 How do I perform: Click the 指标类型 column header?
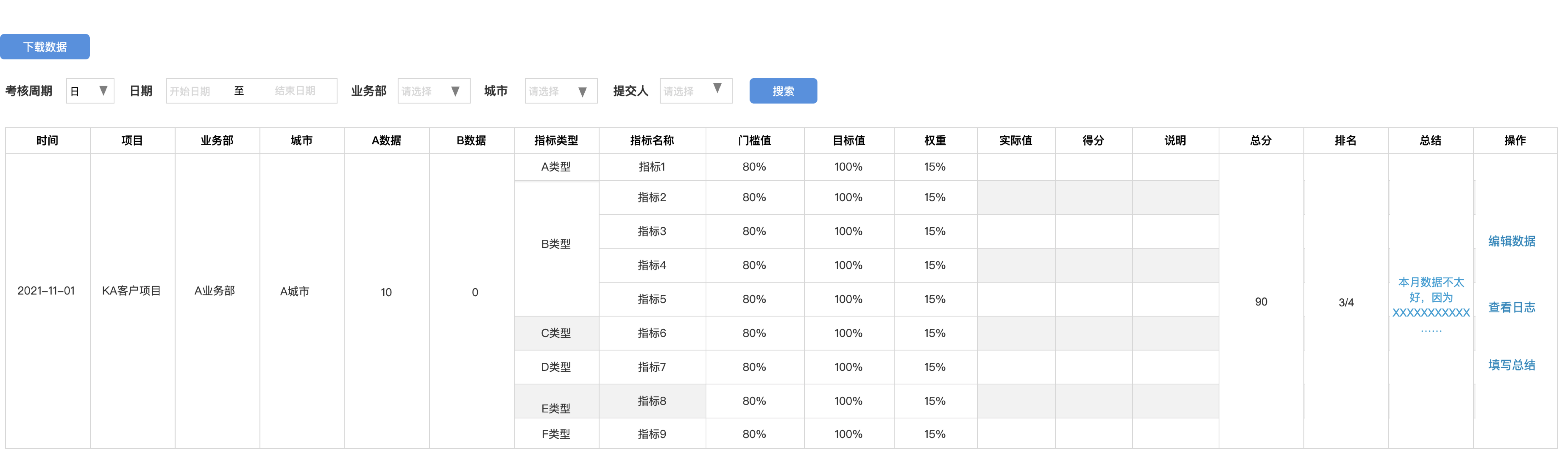[556, 141]
